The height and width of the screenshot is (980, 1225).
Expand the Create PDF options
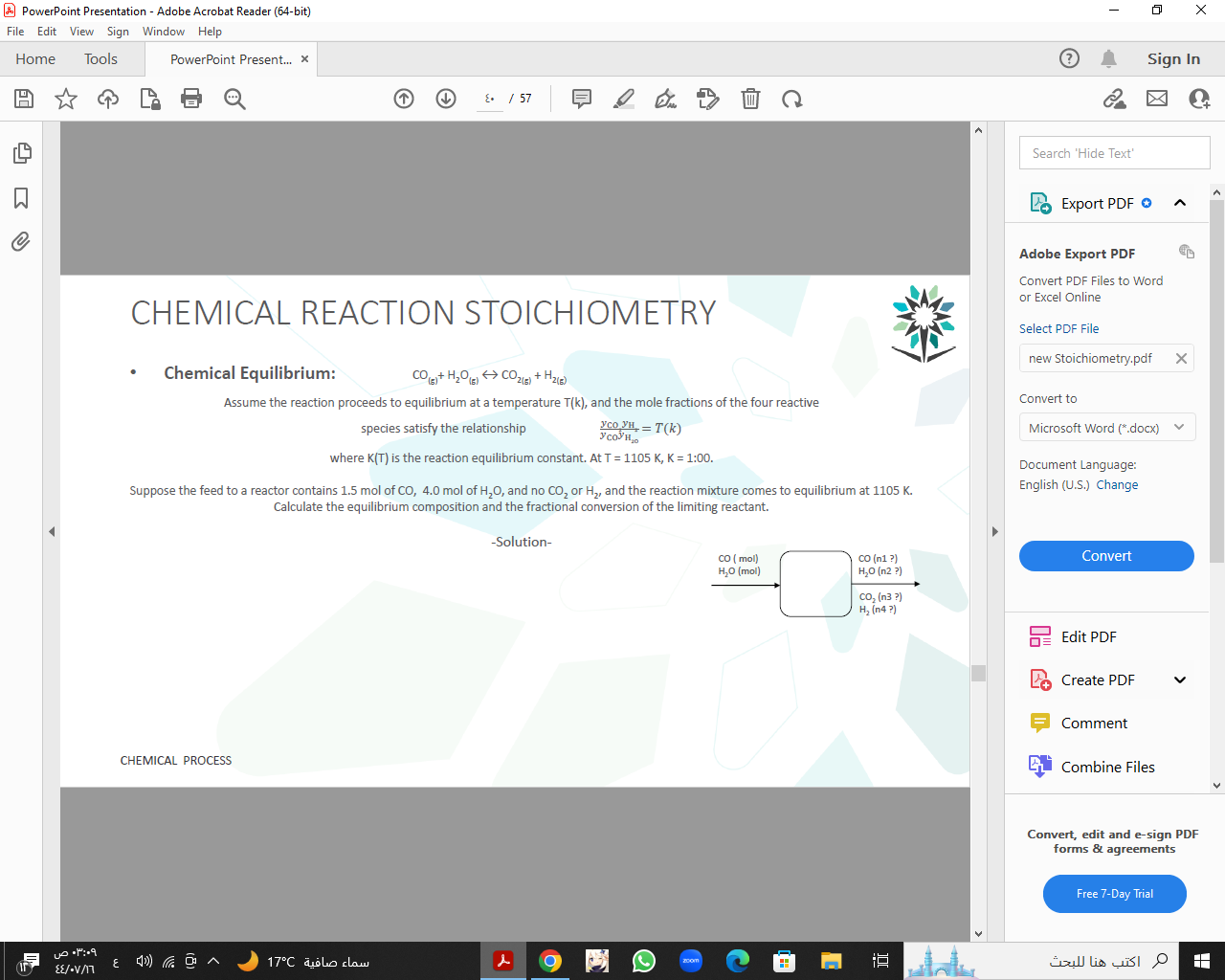click(x=1180, y=679)
